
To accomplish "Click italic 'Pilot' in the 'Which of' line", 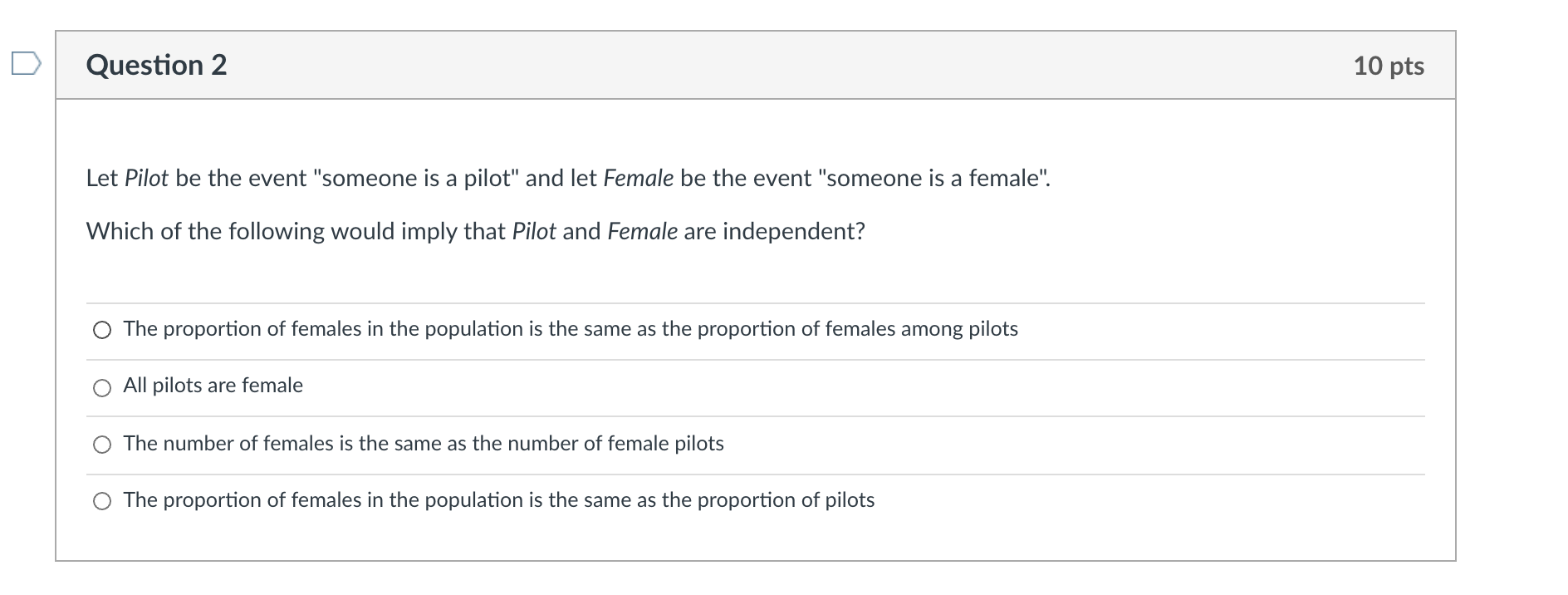I will (534, 231).
